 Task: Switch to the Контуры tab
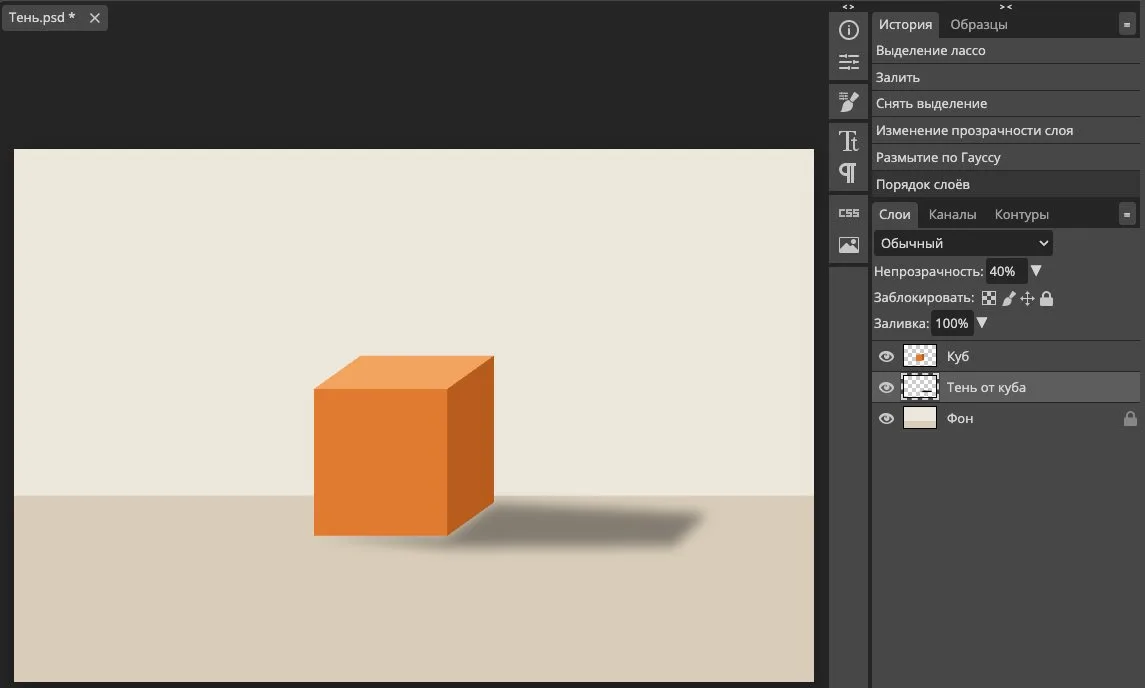[x=1022, y=214]
